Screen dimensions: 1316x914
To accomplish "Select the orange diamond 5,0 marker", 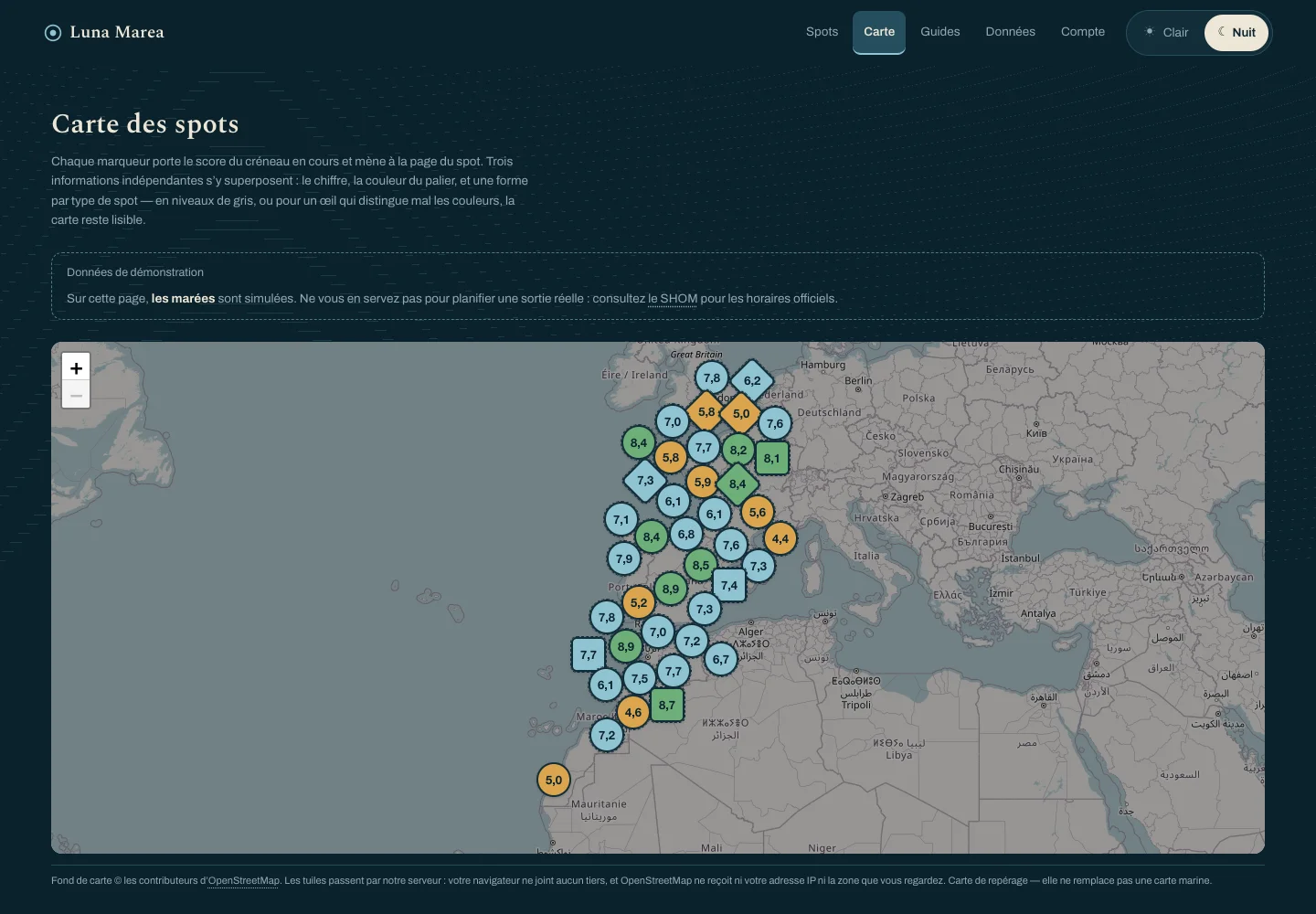I will [741, 413].
